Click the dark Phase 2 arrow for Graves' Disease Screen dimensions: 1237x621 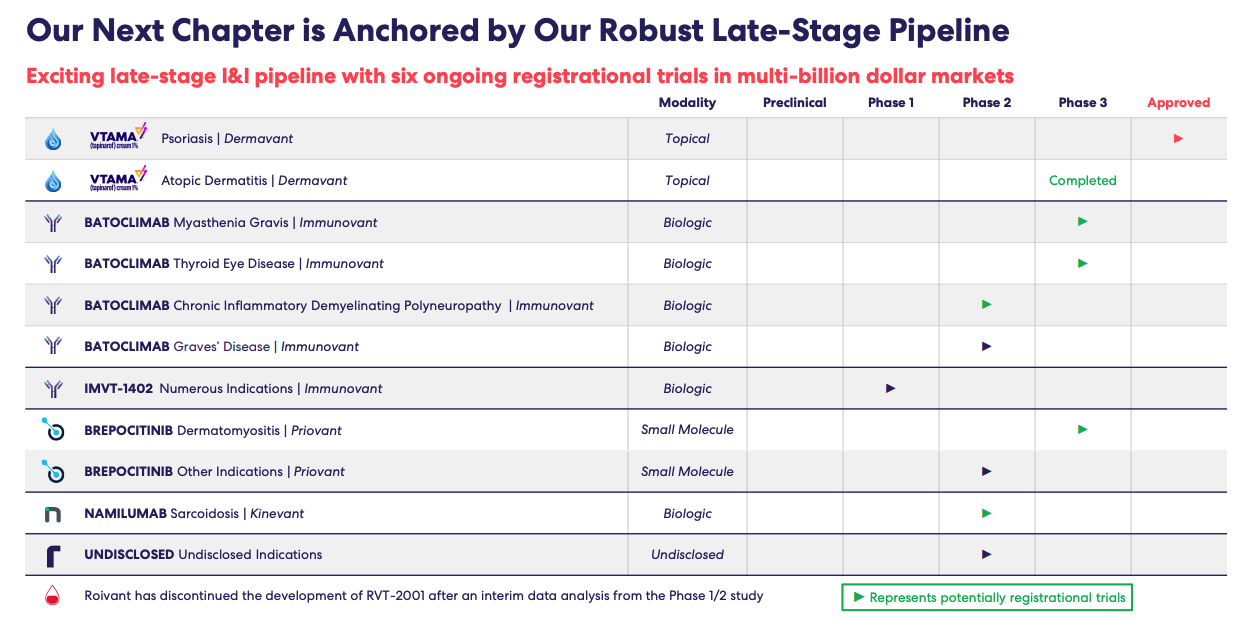click(x=986, y=346)
